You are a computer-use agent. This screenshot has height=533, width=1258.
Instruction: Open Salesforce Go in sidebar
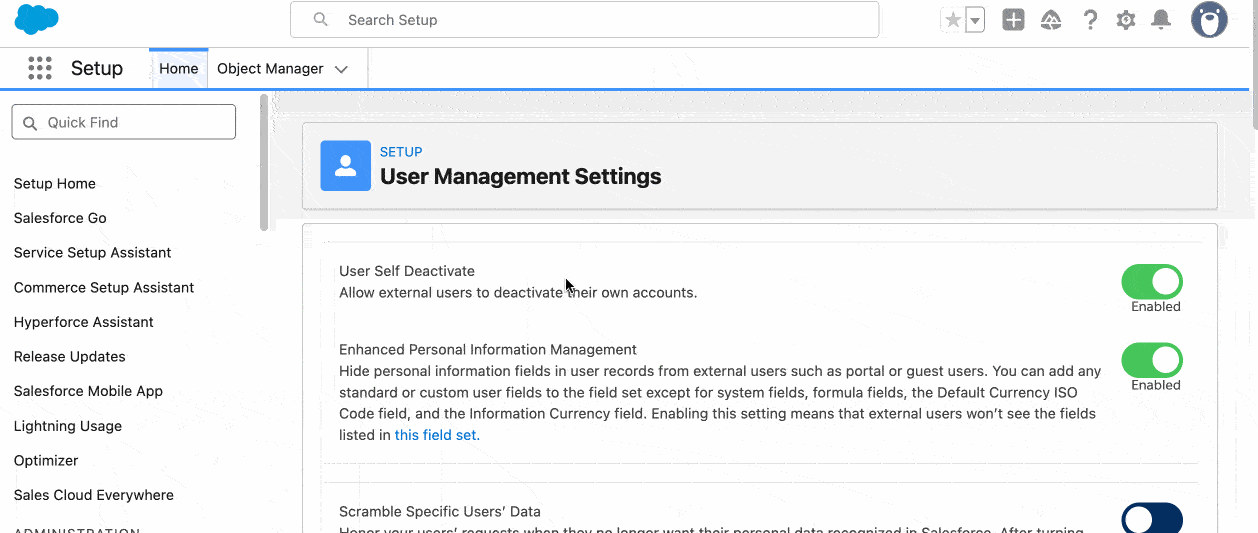60,218
